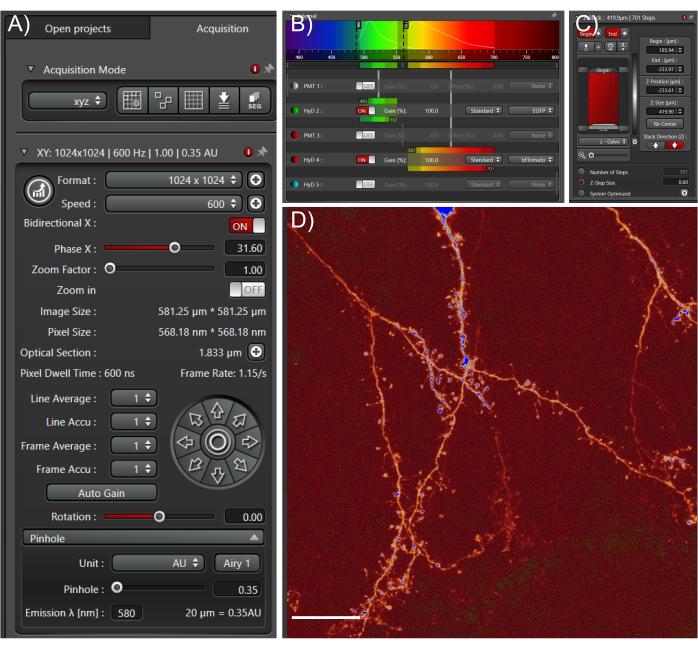Image resolution: width=698 pixels, height=649 pixels.
Task: Switch to the Acquisition tab
Action: point(222,29)
